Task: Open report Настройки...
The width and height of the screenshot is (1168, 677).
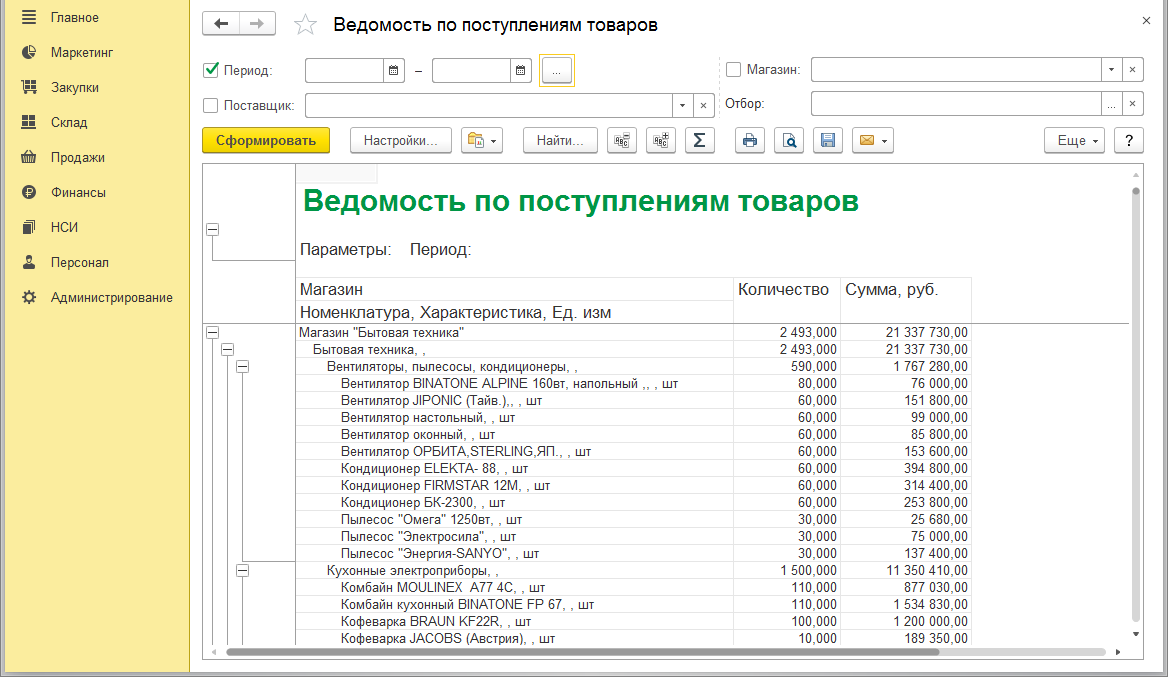Action: click(x=401, y=140)
